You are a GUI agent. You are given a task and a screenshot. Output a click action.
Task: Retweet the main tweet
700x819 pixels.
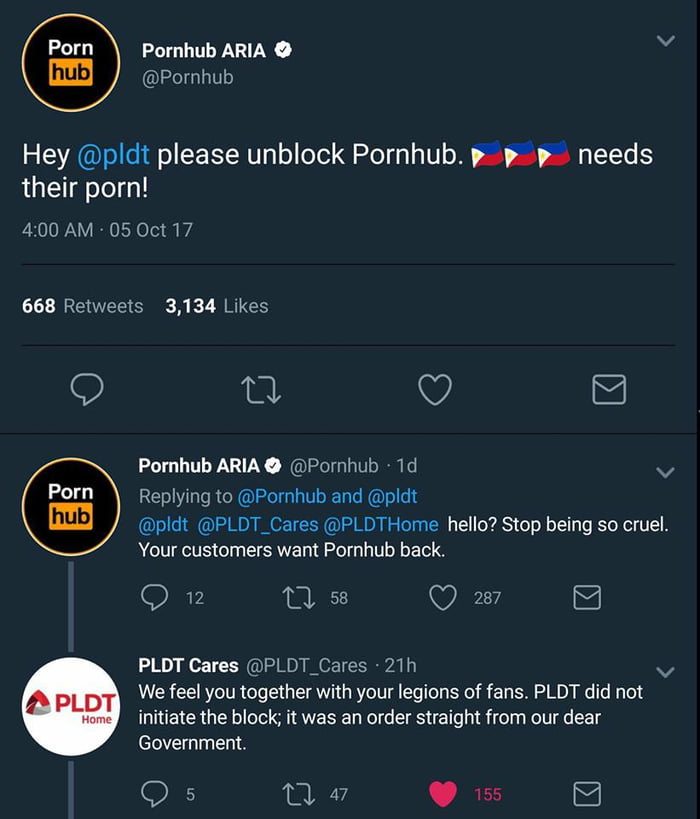coord(262,389)
